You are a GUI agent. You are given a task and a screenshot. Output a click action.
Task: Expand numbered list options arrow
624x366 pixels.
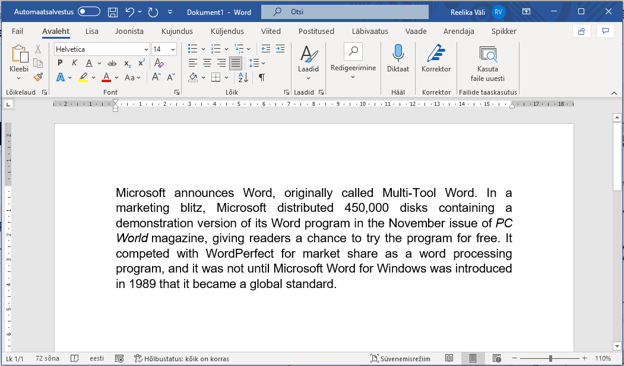click(226, 49)
